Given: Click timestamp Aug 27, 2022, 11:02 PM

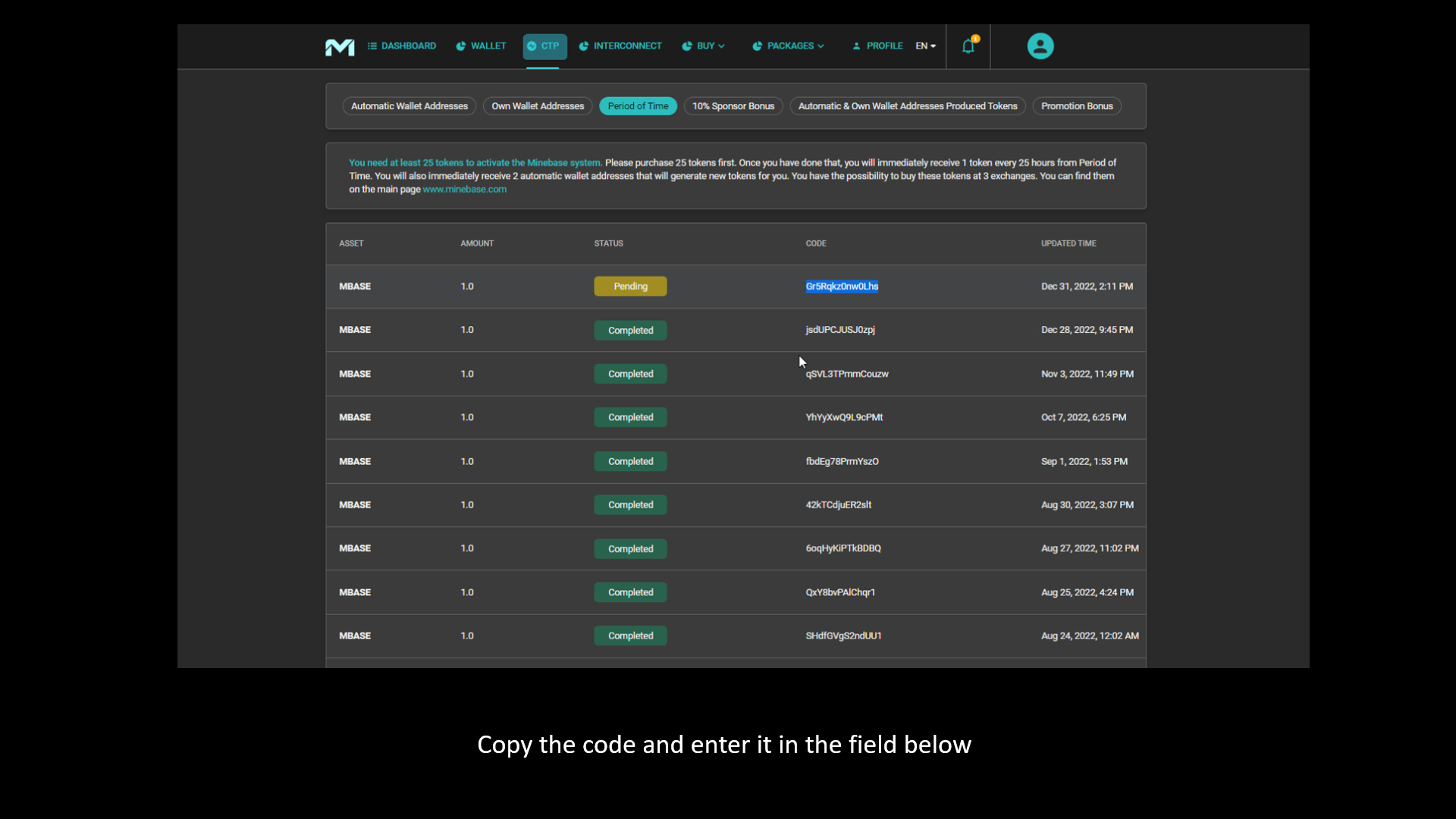Looking at the screenshot, I should [x=1090, y=548].
